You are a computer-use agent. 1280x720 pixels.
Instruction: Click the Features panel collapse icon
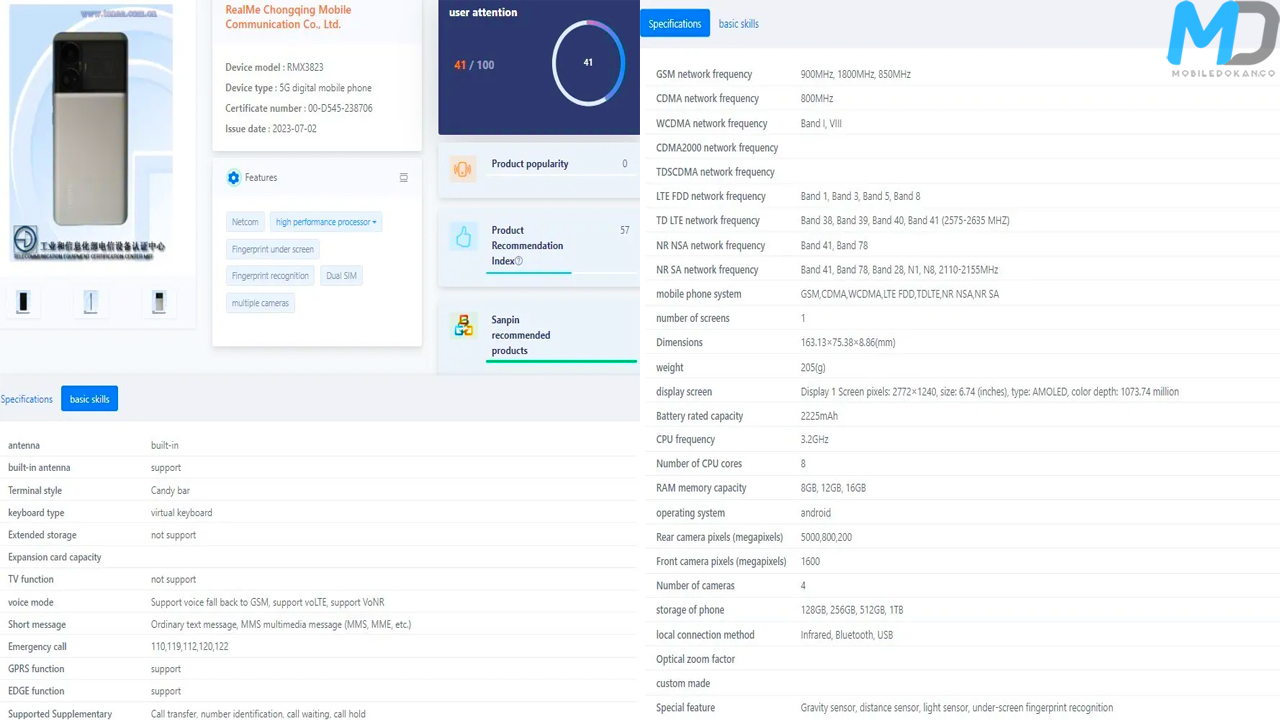pyautogui.click(x=403, y=178)
